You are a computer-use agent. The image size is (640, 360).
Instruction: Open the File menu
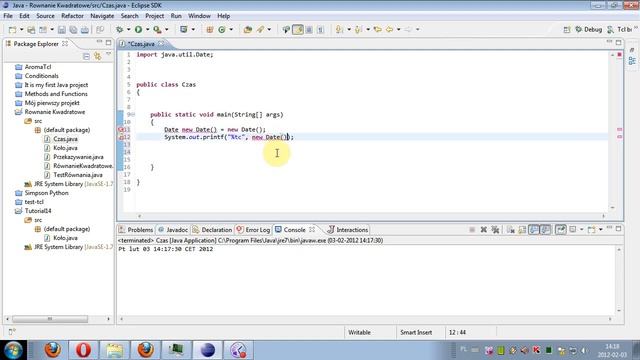click(8, 16)
